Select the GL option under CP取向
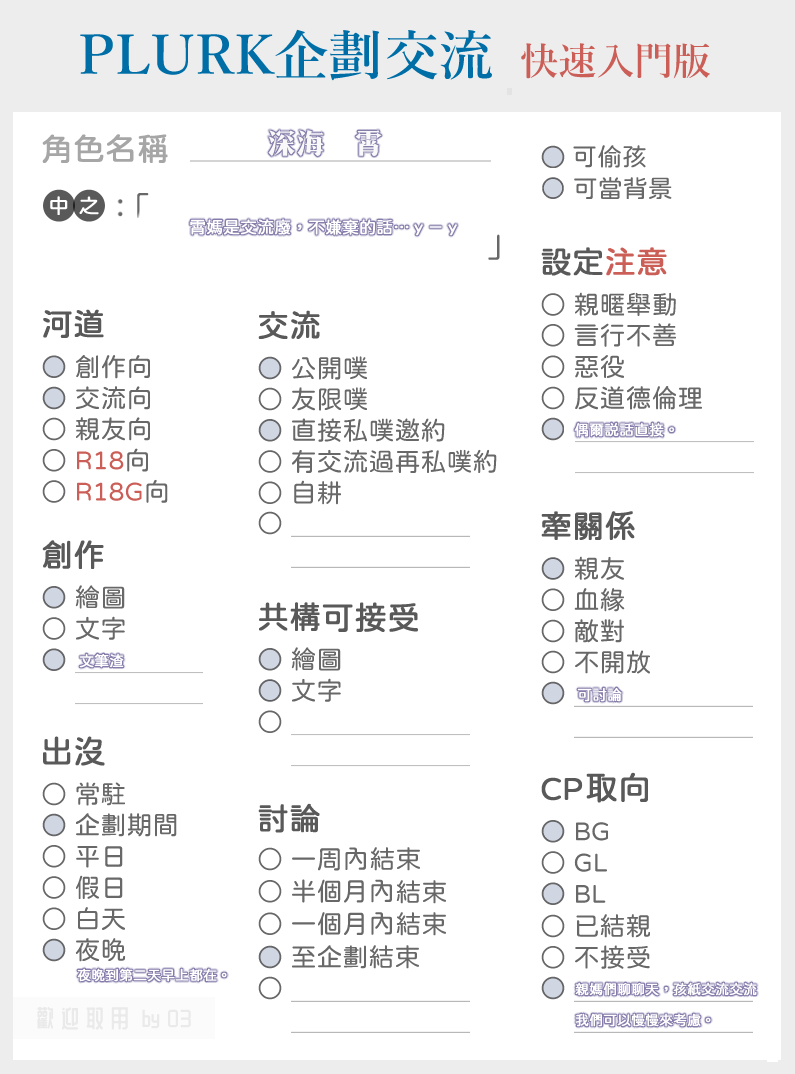This screenshot has height=1074, width=795. (x=553, y=862)
